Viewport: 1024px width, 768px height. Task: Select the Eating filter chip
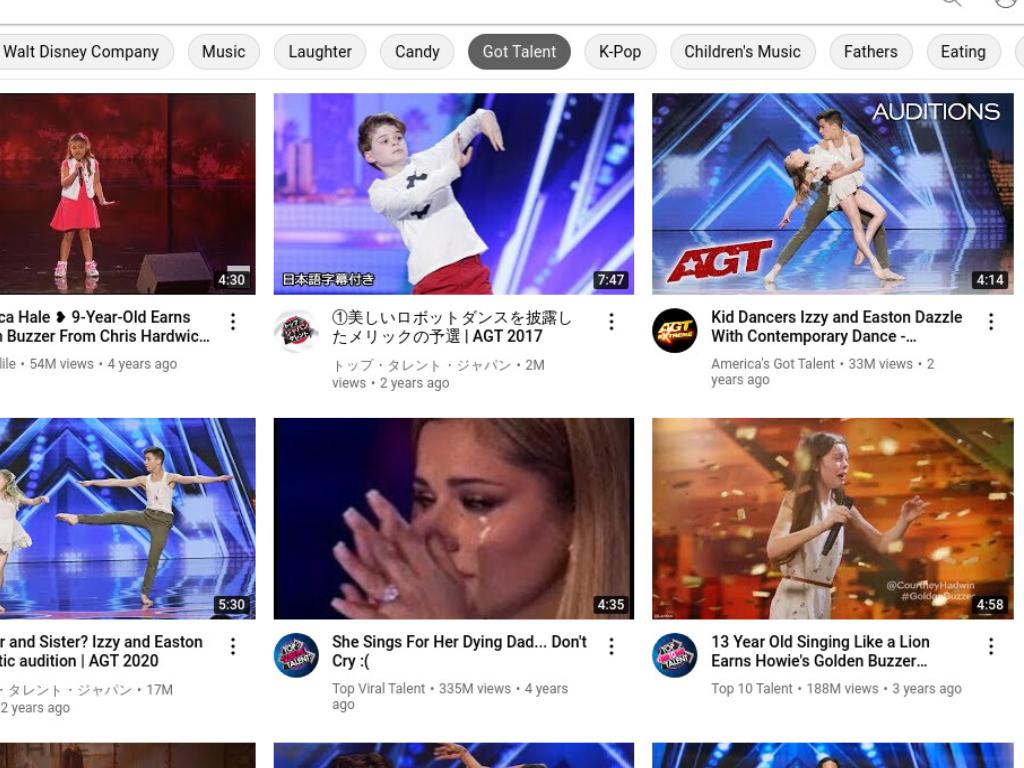pos(963,52)
